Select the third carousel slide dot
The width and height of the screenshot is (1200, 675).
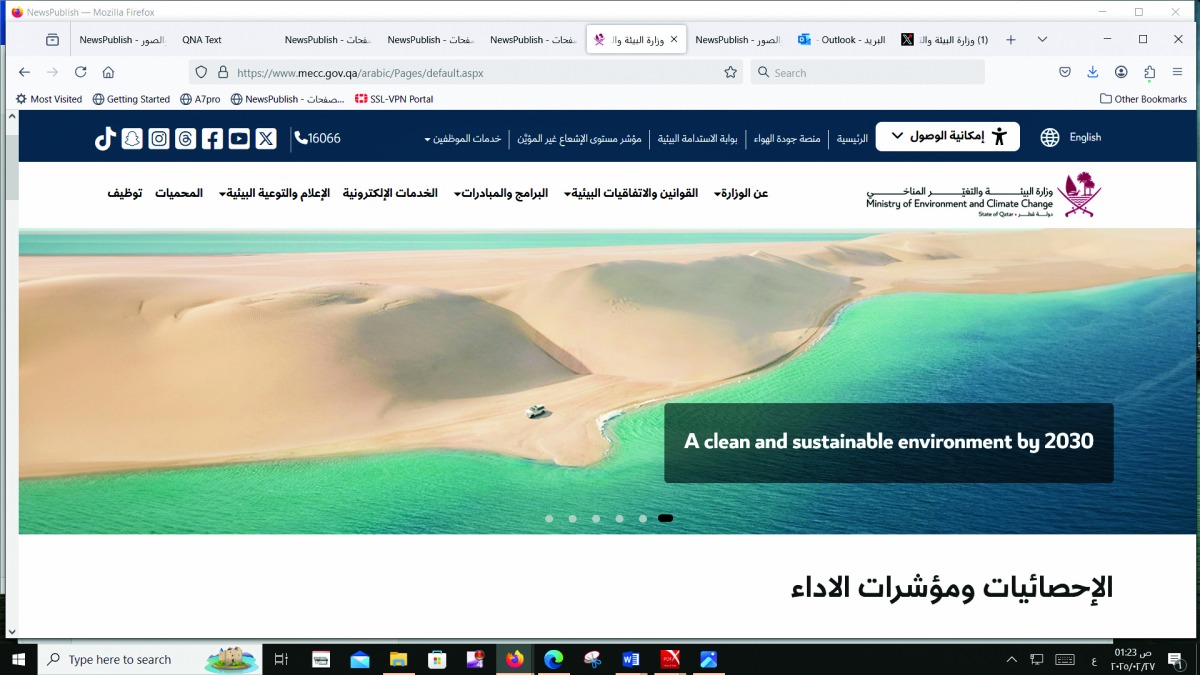coord(596,518)
